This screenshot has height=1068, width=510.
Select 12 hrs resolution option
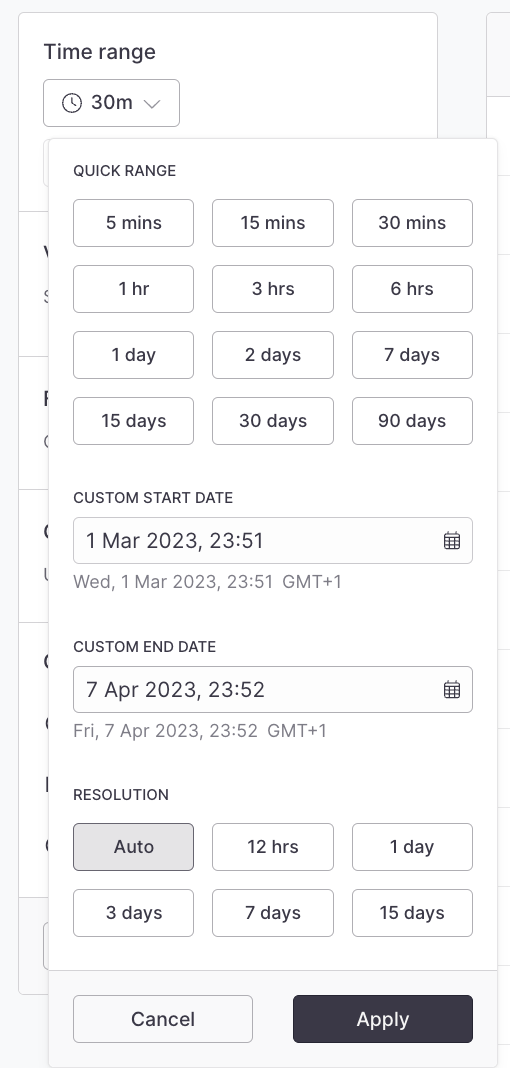coord(273,847)
